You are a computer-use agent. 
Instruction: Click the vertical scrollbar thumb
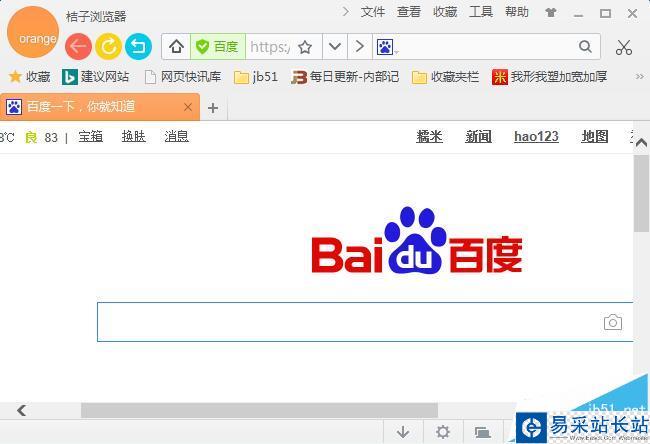click(641, 194)
